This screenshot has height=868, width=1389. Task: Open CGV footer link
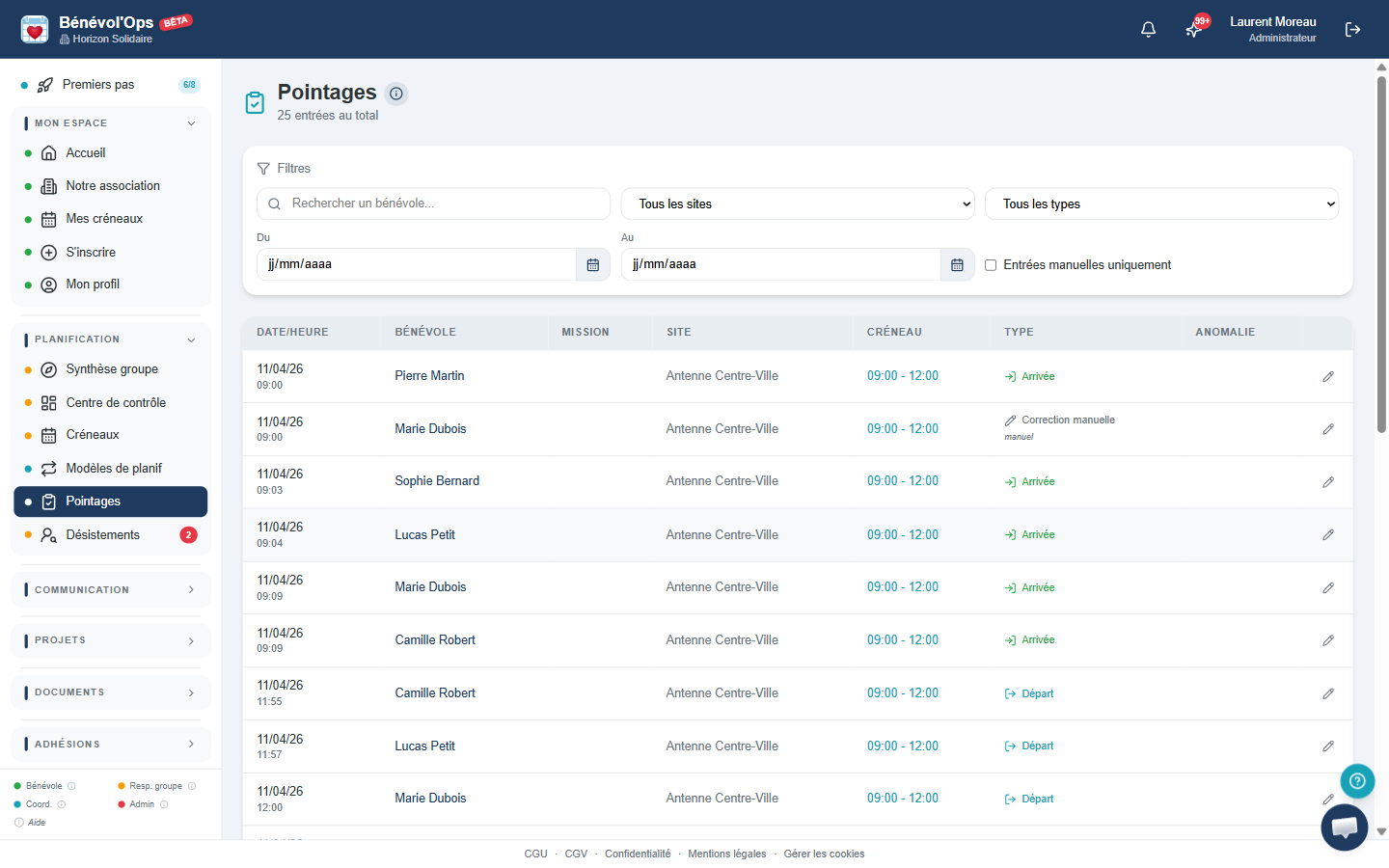[x=576, y=854]
